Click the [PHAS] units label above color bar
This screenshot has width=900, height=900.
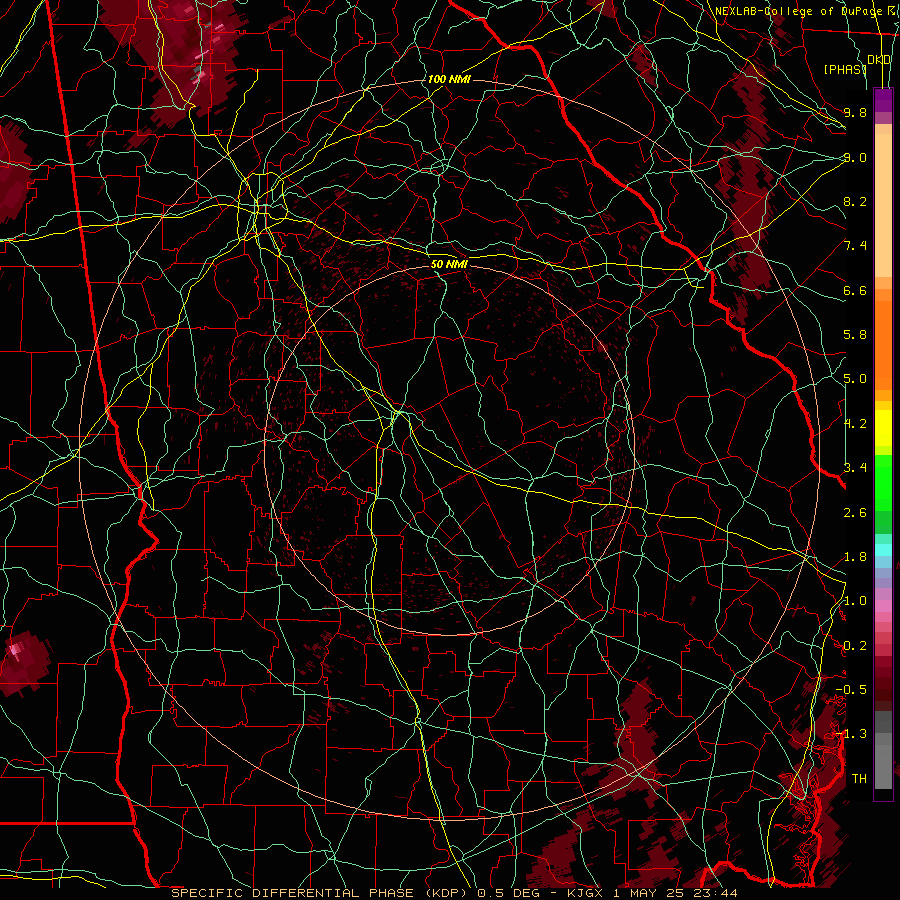click(845, 69)
